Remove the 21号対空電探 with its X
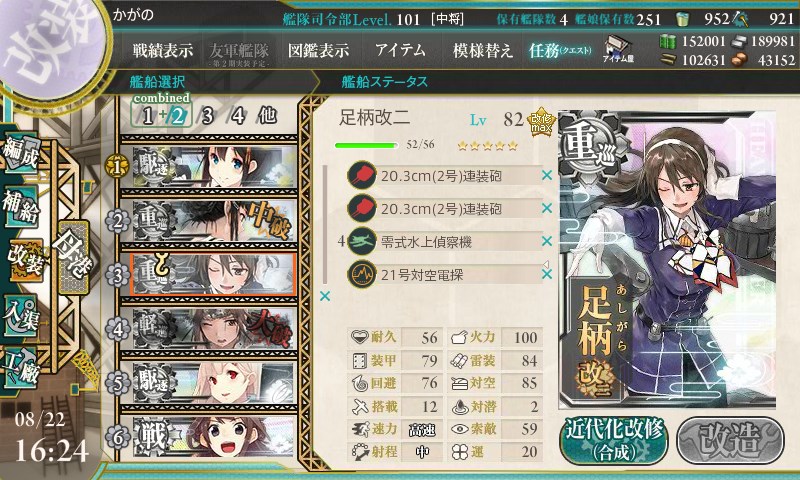 547,274
